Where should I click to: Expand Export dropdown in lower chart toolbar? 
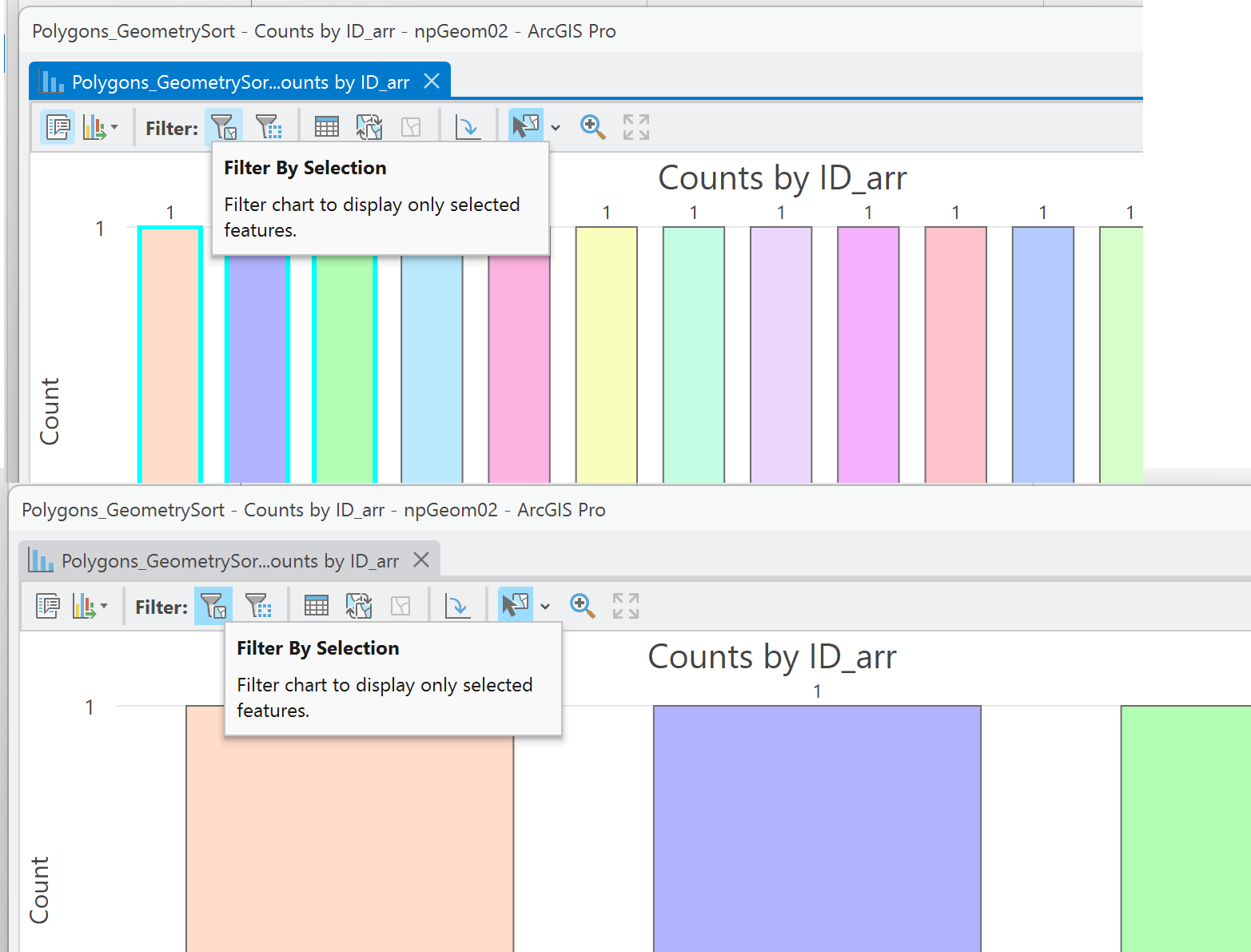pos(91,606)
